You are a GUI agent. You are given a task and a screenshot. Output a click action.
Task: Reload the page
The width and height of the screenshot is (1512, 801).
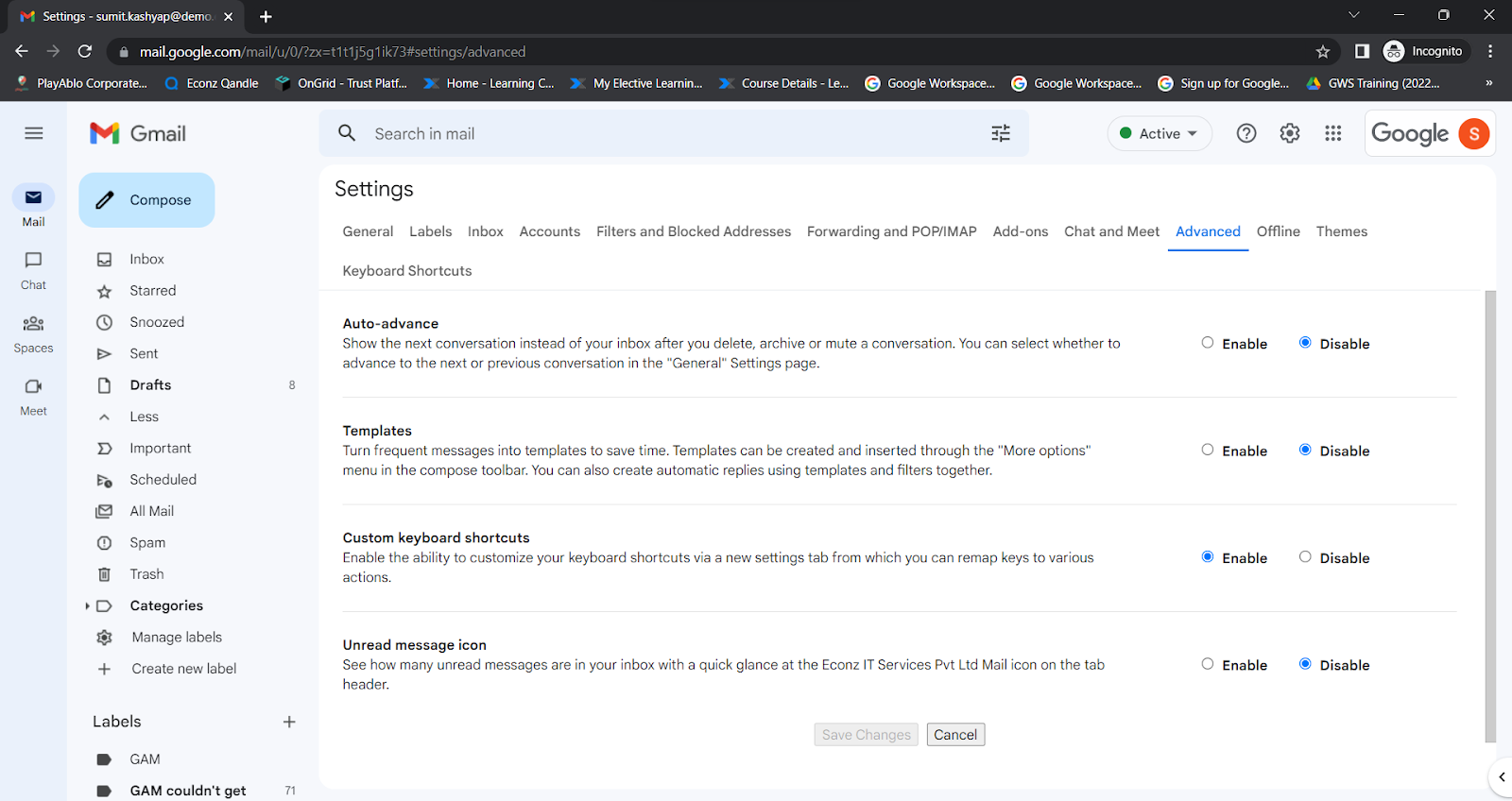[85, 51]
